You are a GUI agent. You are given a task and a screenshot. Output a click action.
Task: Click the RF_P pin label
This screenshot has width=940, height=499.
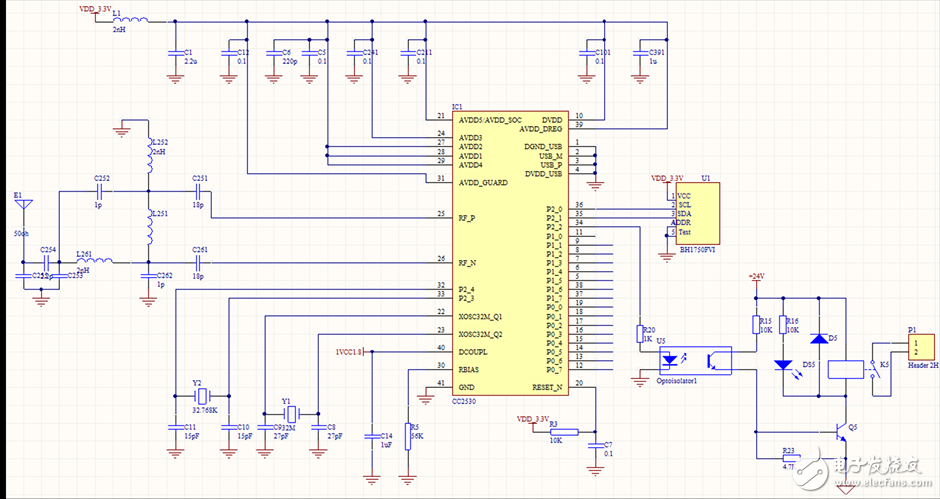468,216
